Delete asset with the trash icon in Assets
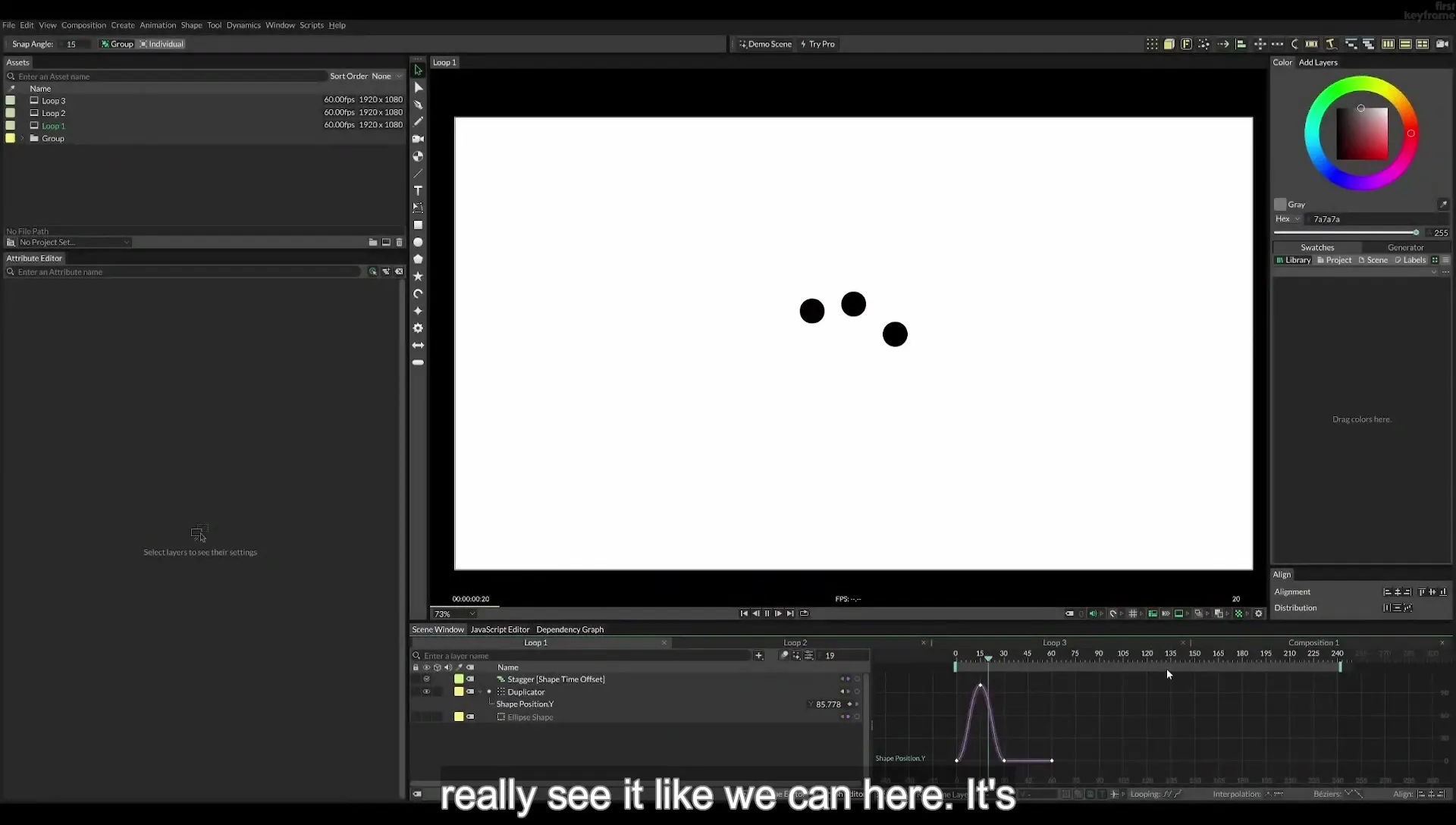The width and height of the screenshot is (1456, 825). [x=399, y=243]
